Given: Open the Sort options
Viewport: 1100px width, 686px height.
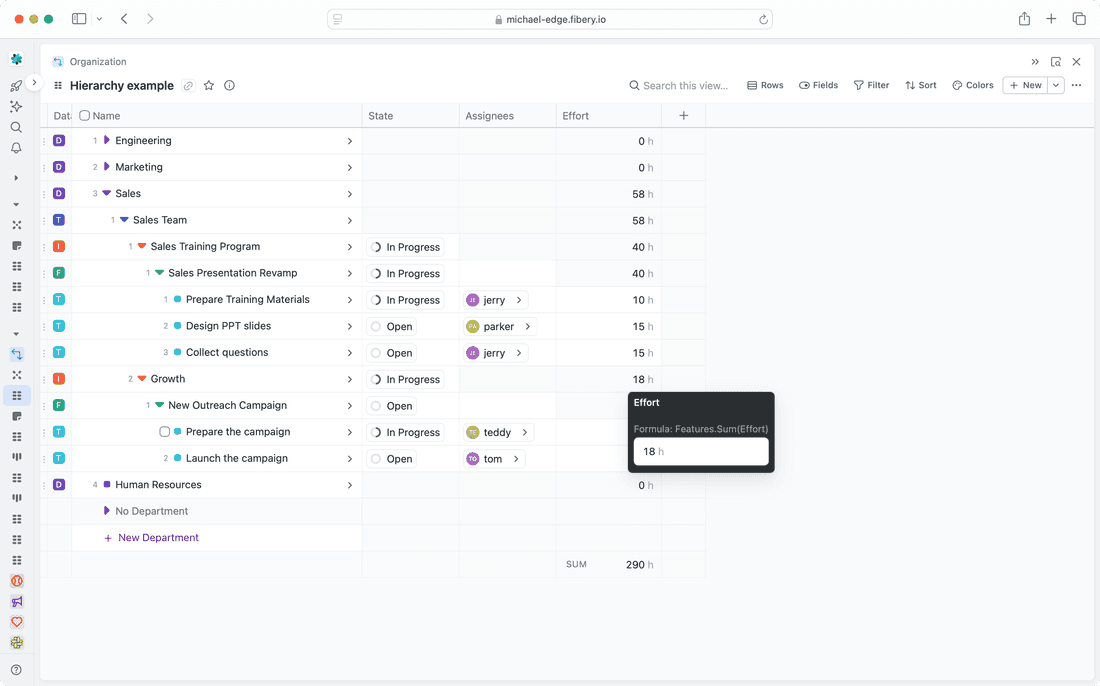Looking at the screenshot, I should click(x=920, y=86).
